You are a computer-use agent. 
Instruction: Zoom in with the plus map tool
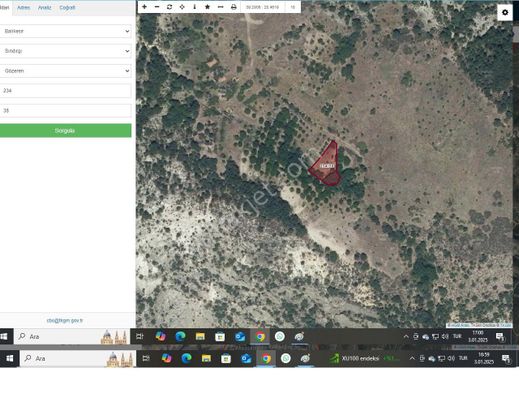coord(144,7)
